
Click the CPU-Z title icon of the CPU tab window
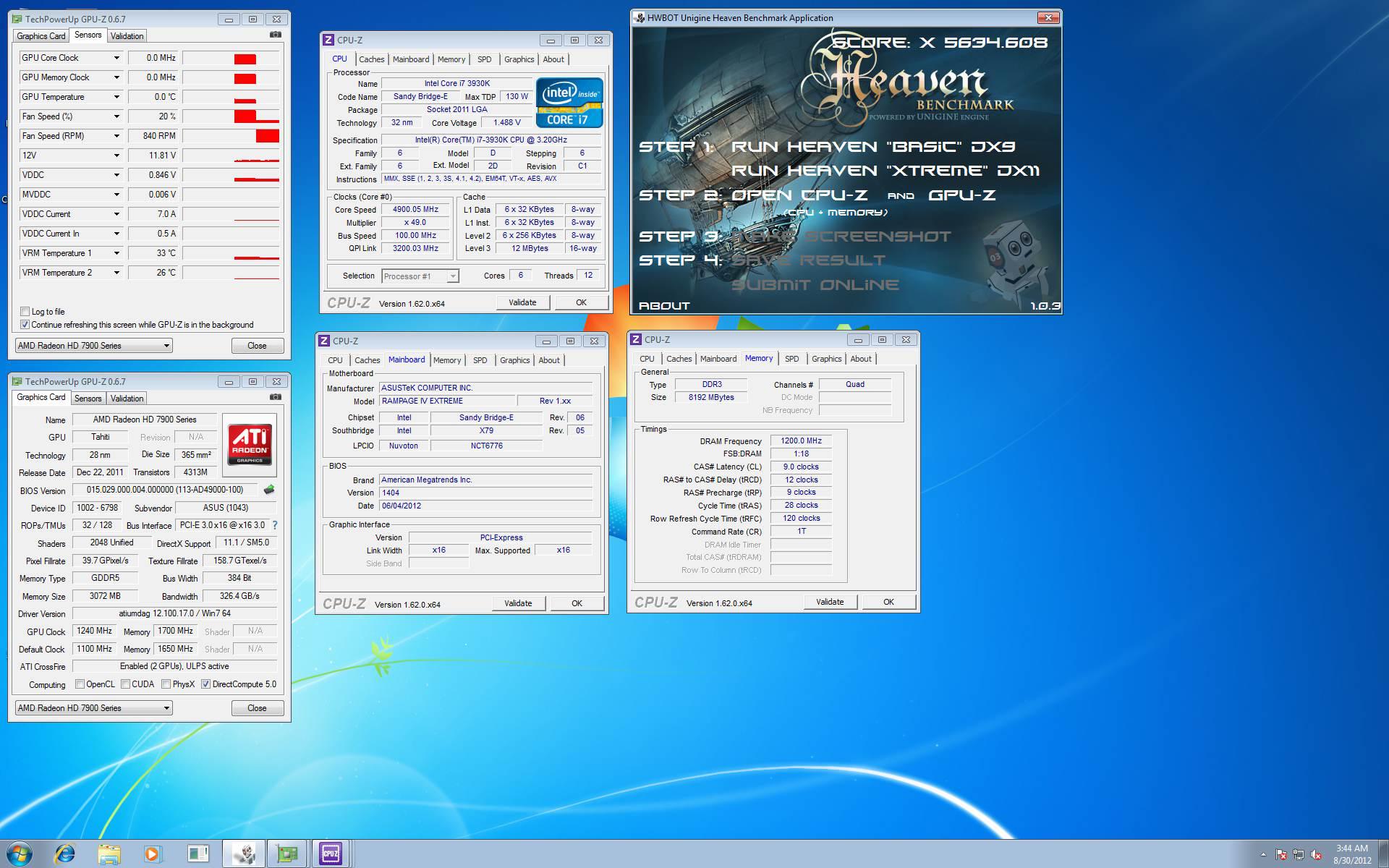328,40
